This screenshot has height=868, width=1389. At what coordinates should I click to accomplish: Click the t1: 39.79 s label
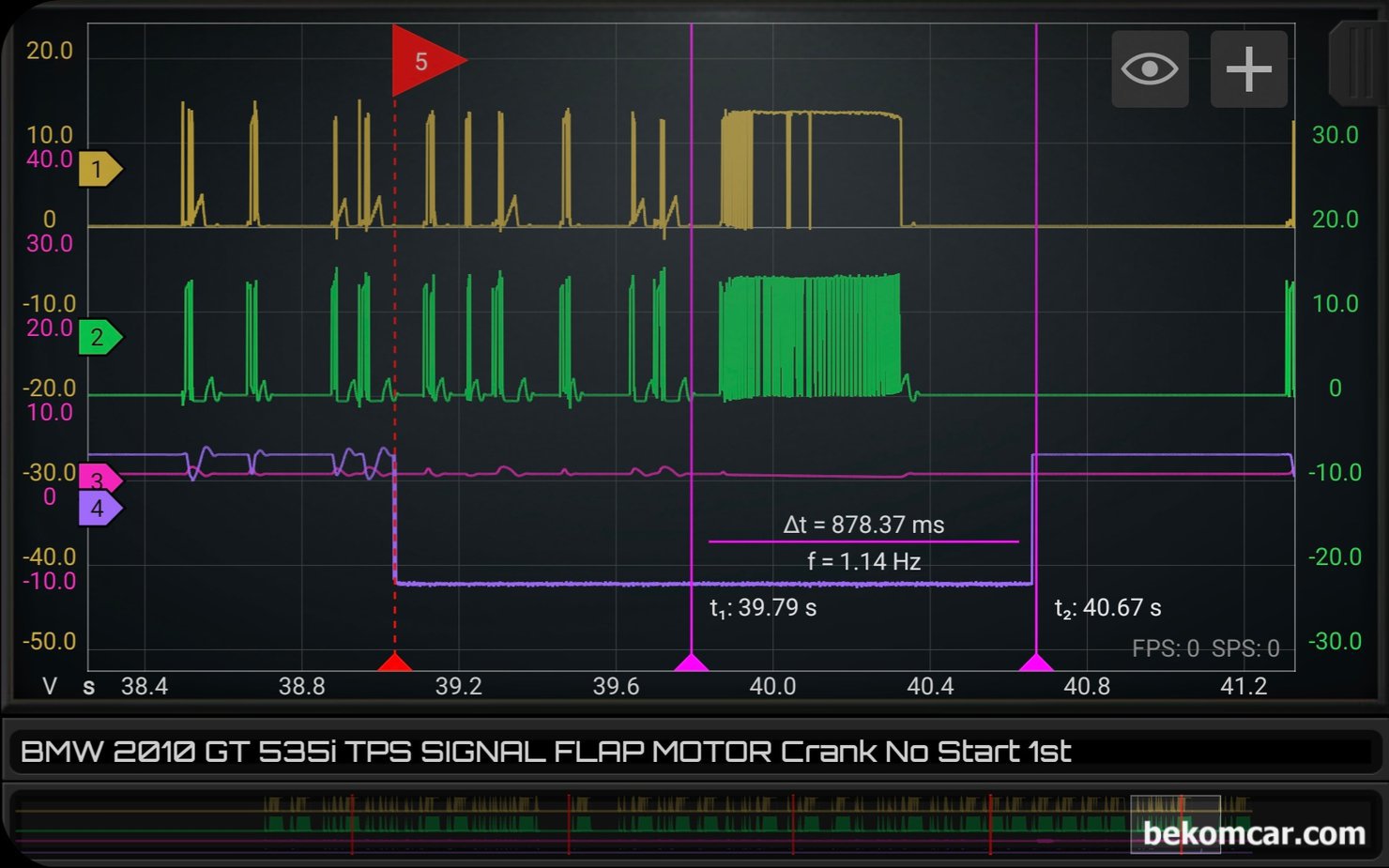tap(763, 608)
